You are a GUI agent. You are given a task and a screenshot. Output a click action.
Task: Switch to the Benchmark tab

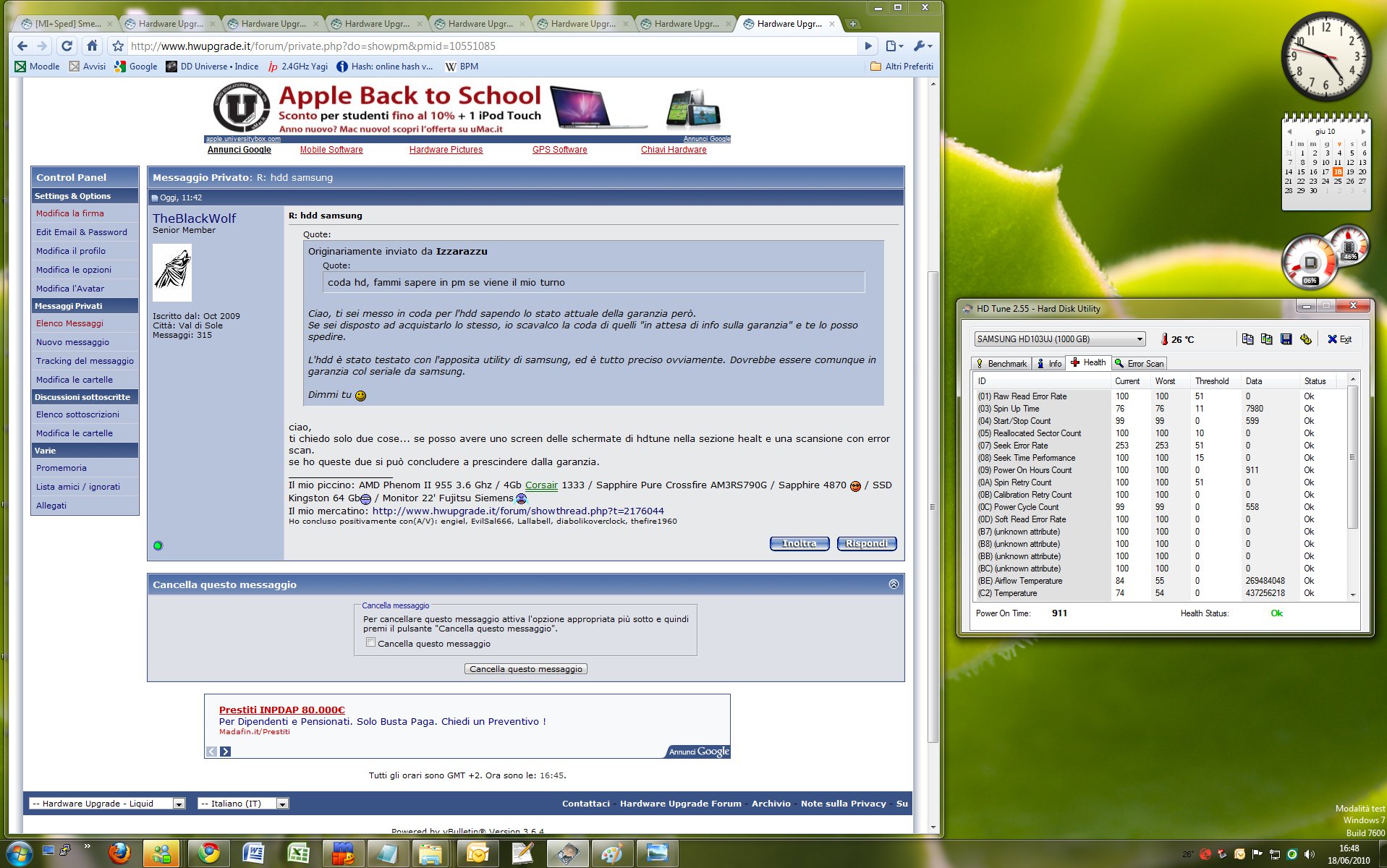[1001, 363]
